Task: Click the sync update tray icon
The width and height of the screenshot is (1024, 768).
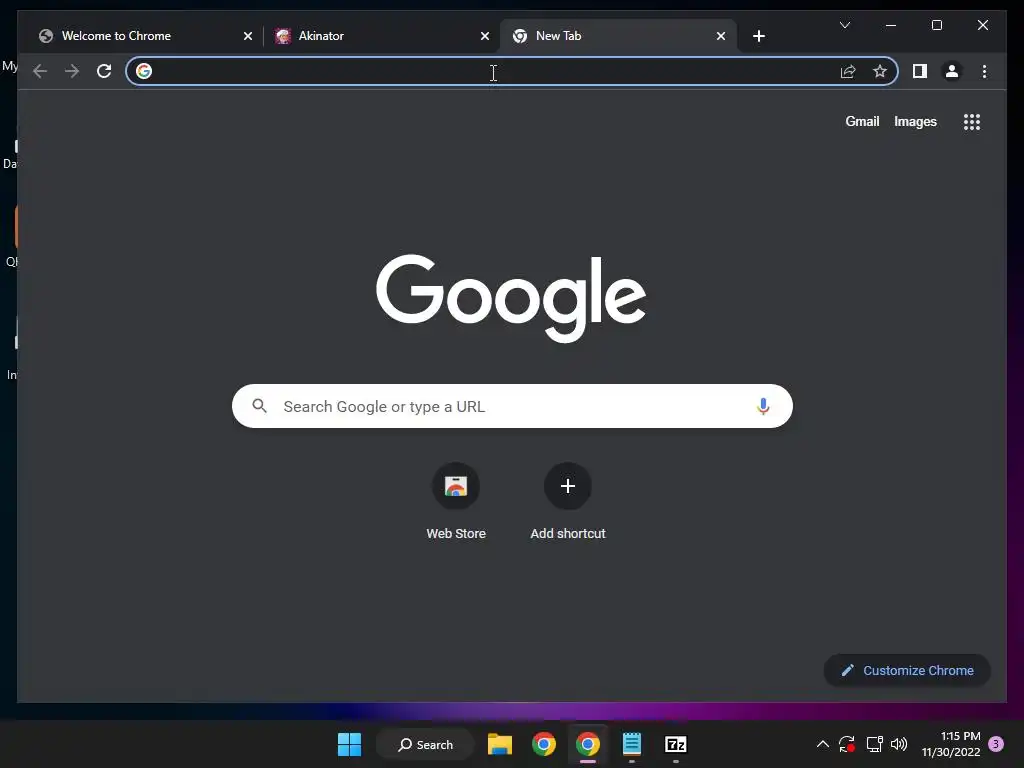Action: pos(847,744)
